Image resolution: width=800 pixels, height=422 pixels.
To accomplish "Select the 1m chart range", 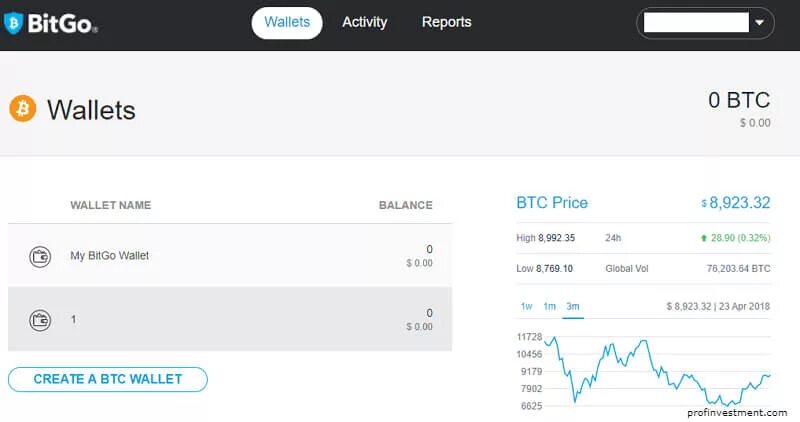I will click(x=549, y=306).
